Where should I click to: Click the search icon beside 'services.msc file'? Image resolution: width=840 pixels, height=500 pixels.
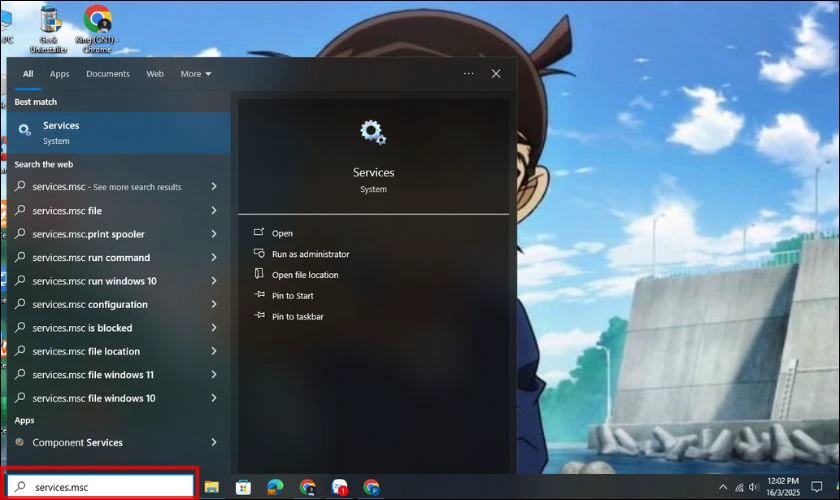pos(20,210)
